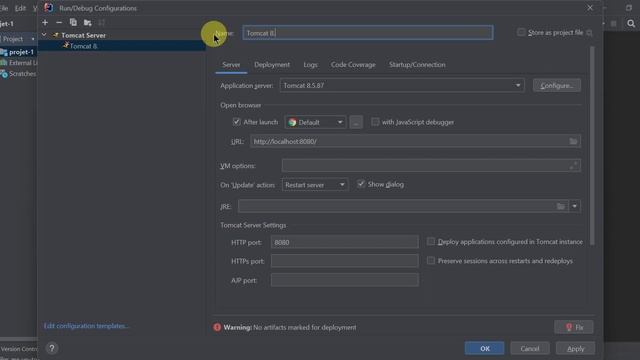Viewport: 640px width, 360px height.
Task: Open the Startup/Connection tab
Action: [x=417, y=64]
